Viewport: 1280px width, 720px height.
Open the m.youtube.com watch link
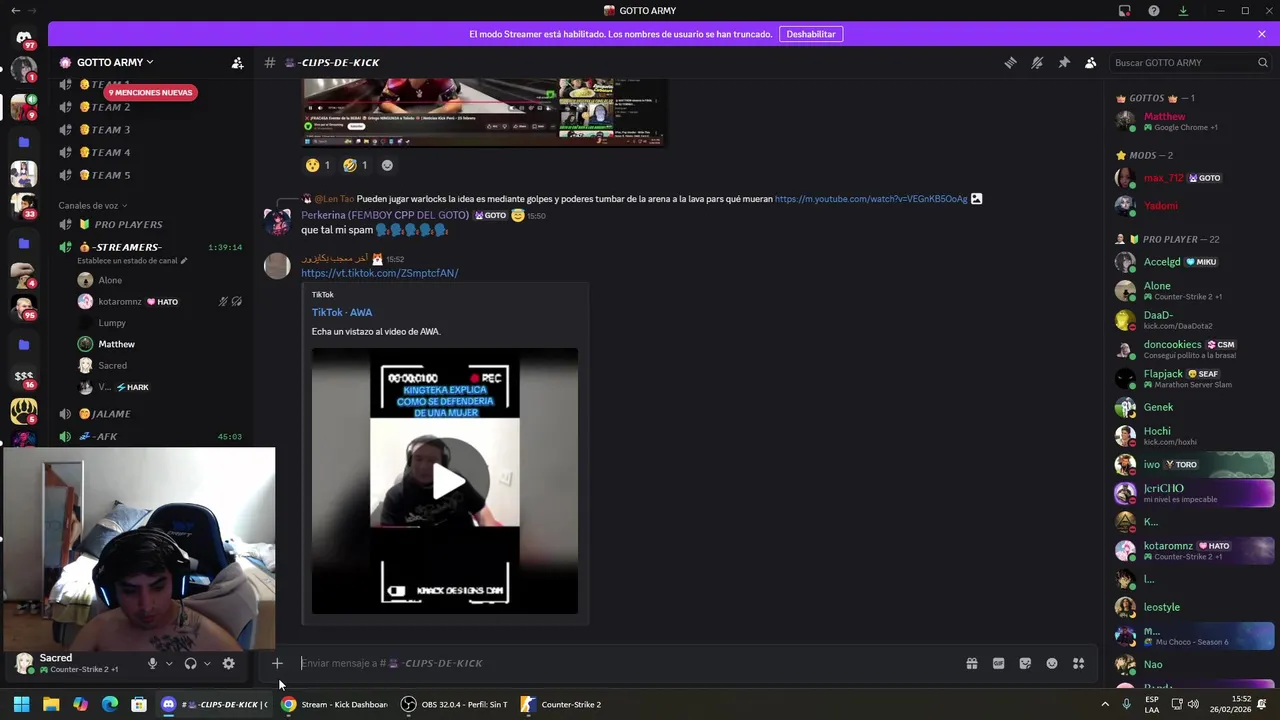coord(871,199)
